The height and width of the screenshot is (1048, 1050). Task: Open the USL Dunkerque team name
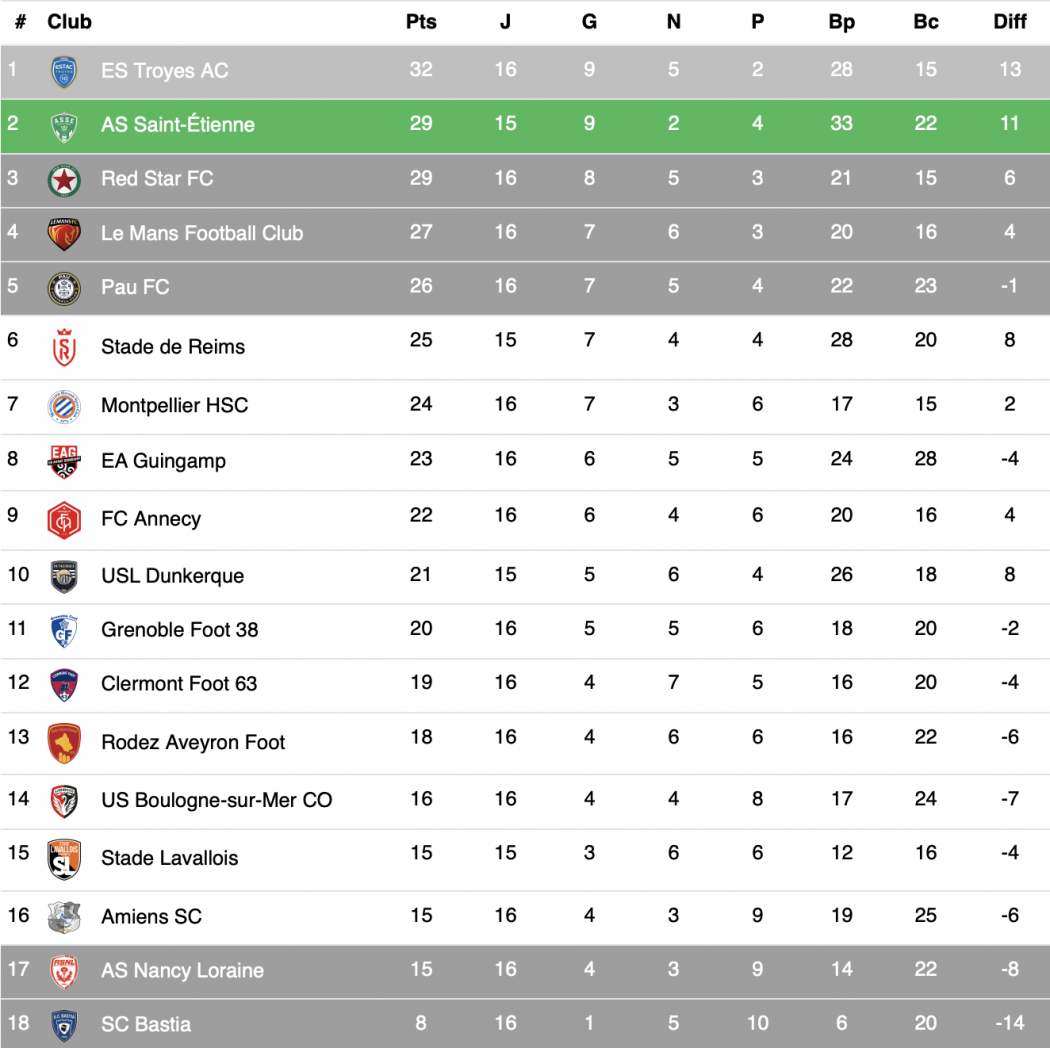tap(172, 576)
